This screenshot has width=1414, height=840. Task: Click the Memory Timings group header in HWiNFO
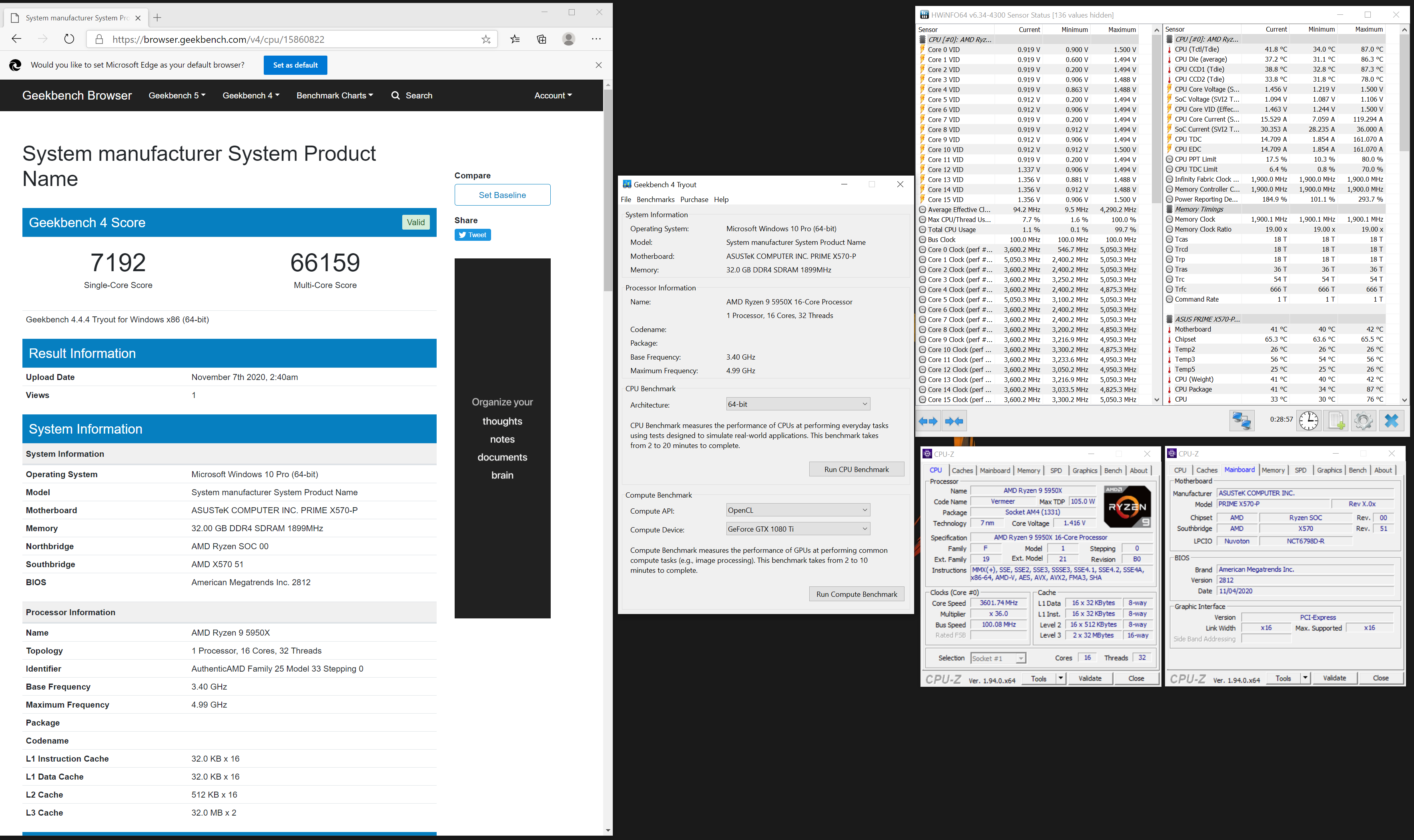click(x=1276, y=210)
